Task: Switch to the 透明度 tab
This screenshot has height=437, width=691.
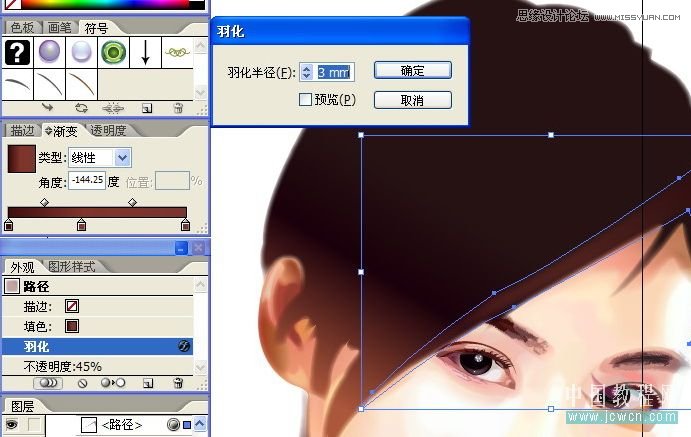Action: point(108,130)
